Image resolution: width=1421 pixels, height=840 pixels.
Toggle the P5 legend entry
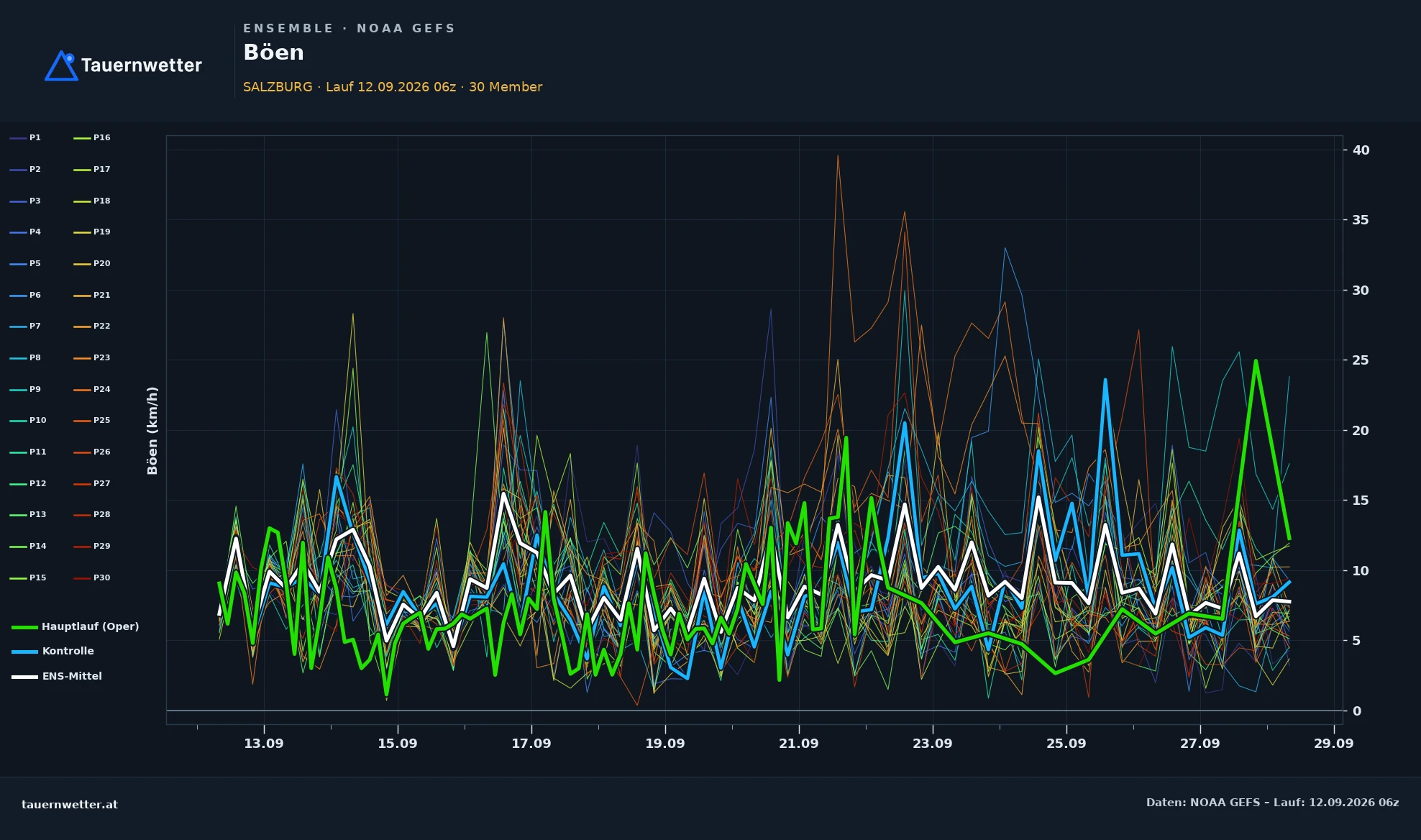coord(25,263)
